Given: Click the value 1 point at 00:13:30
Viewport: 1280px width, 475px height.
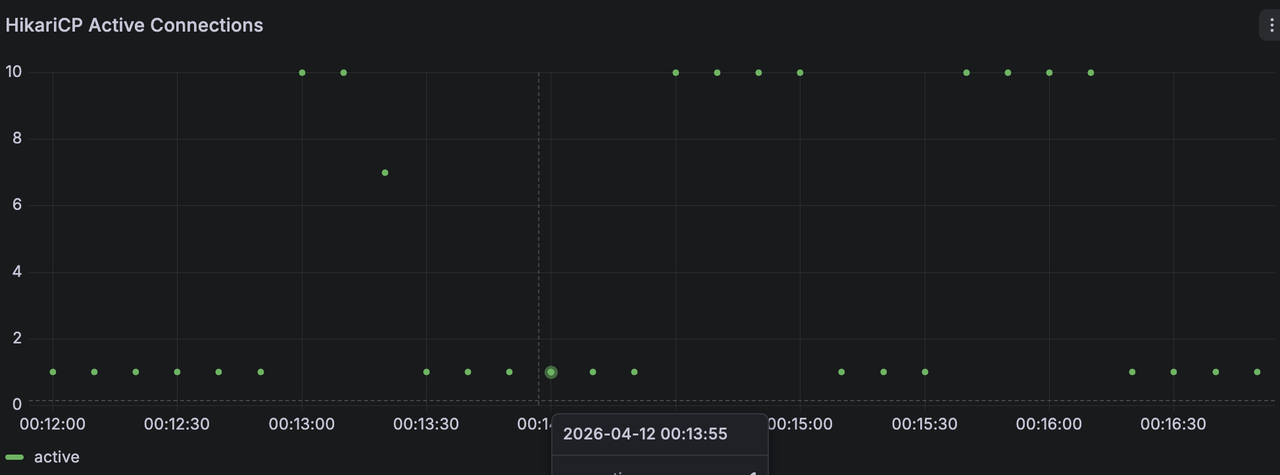Looking at the screenshot, I should pos(427,372).
